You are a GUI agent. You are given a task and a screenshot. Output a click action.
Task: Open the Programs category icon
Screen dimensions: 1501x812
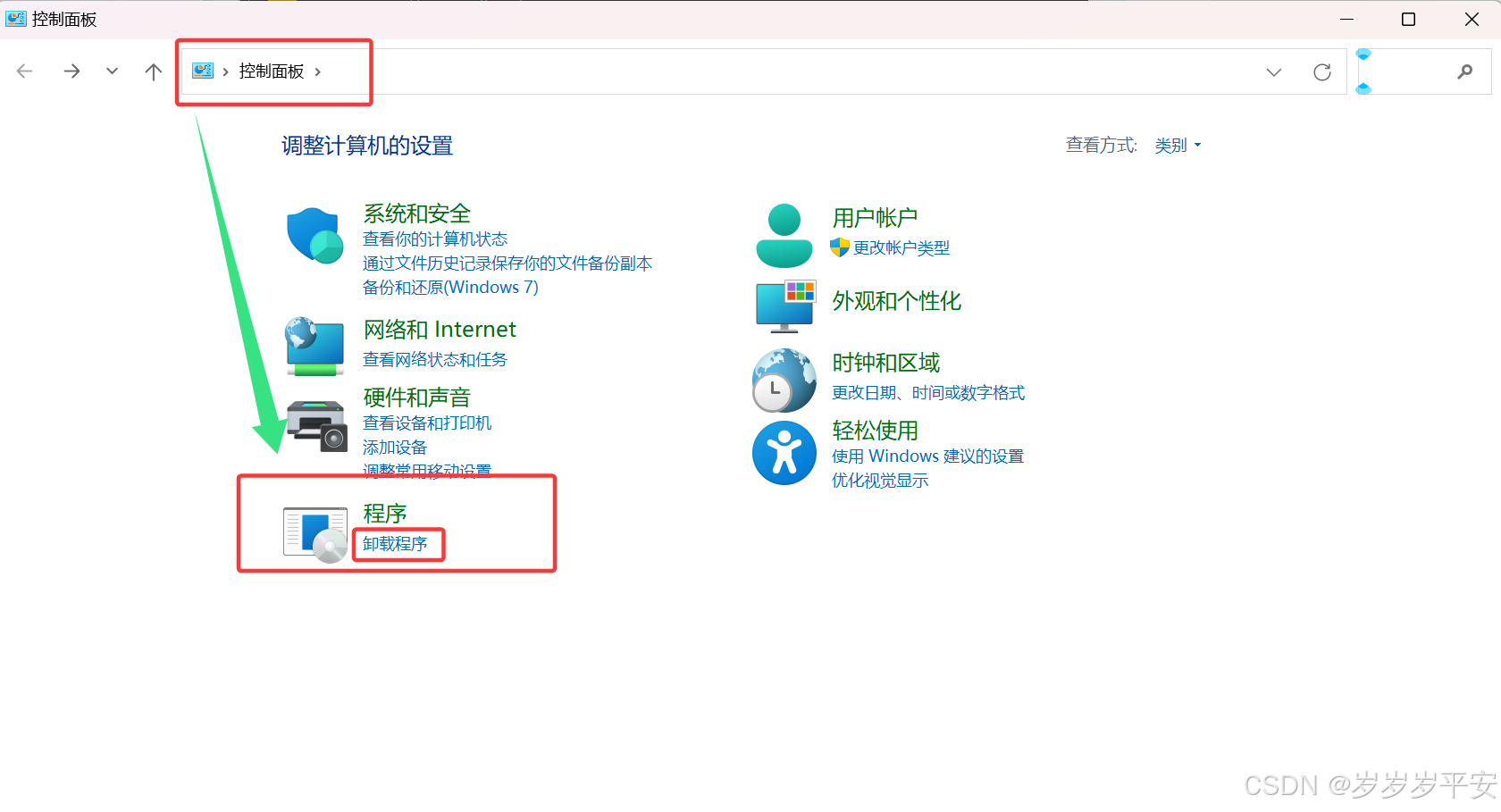tap(315, 535)
